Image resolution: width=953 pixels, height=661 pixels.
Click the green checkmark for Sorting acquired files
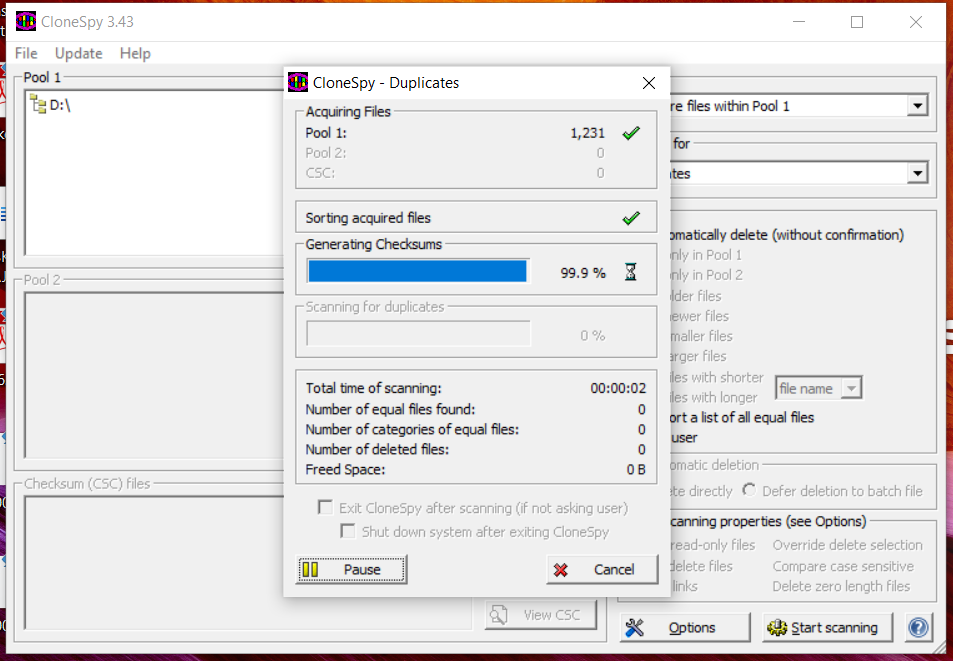point(631,217)
